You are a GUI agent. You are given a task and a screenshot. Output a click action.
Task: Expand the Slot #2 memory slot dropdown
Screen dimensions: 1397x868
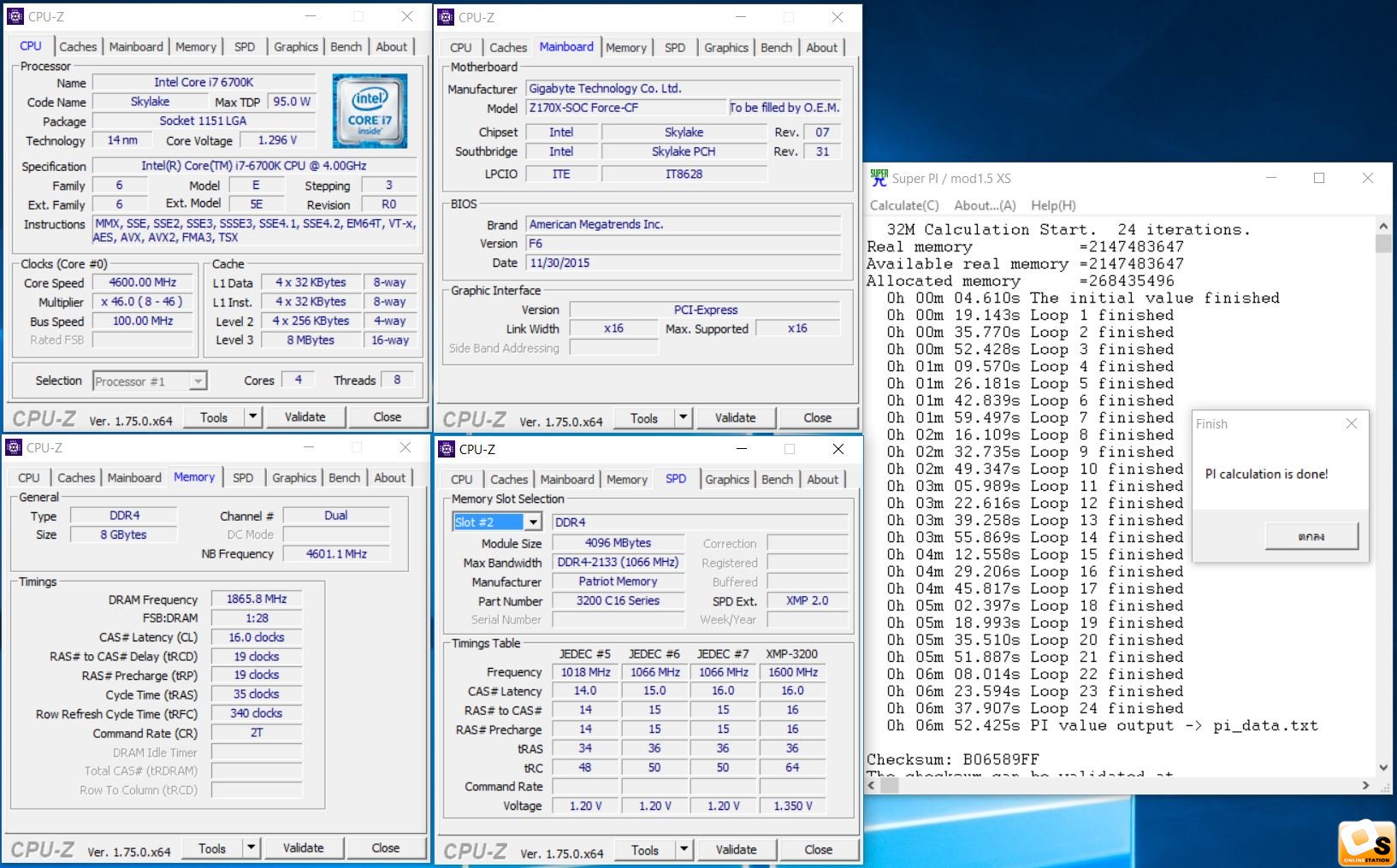click(533, 522)
